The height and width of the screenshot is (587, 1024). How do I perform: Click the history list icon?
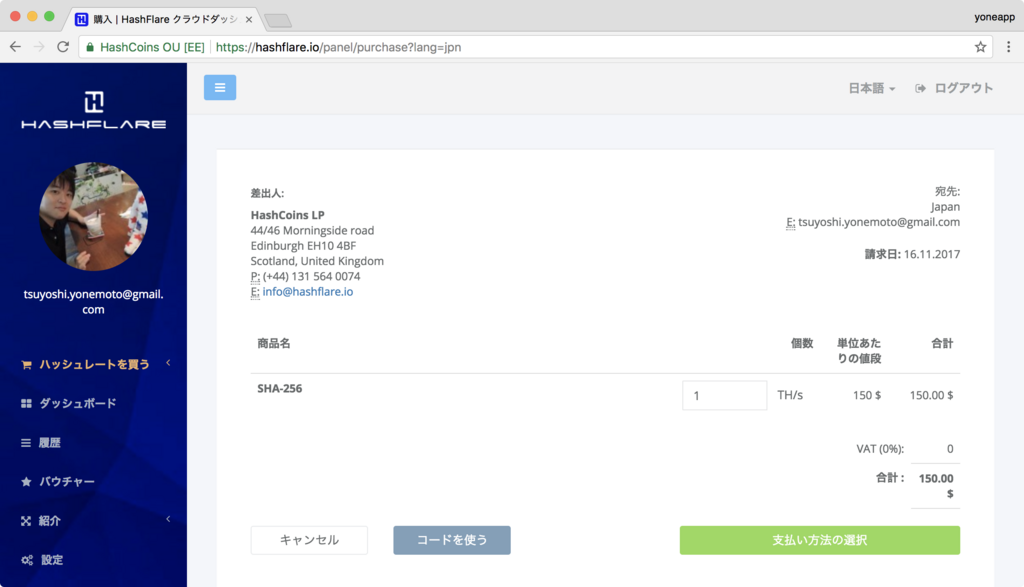(26, 443)
